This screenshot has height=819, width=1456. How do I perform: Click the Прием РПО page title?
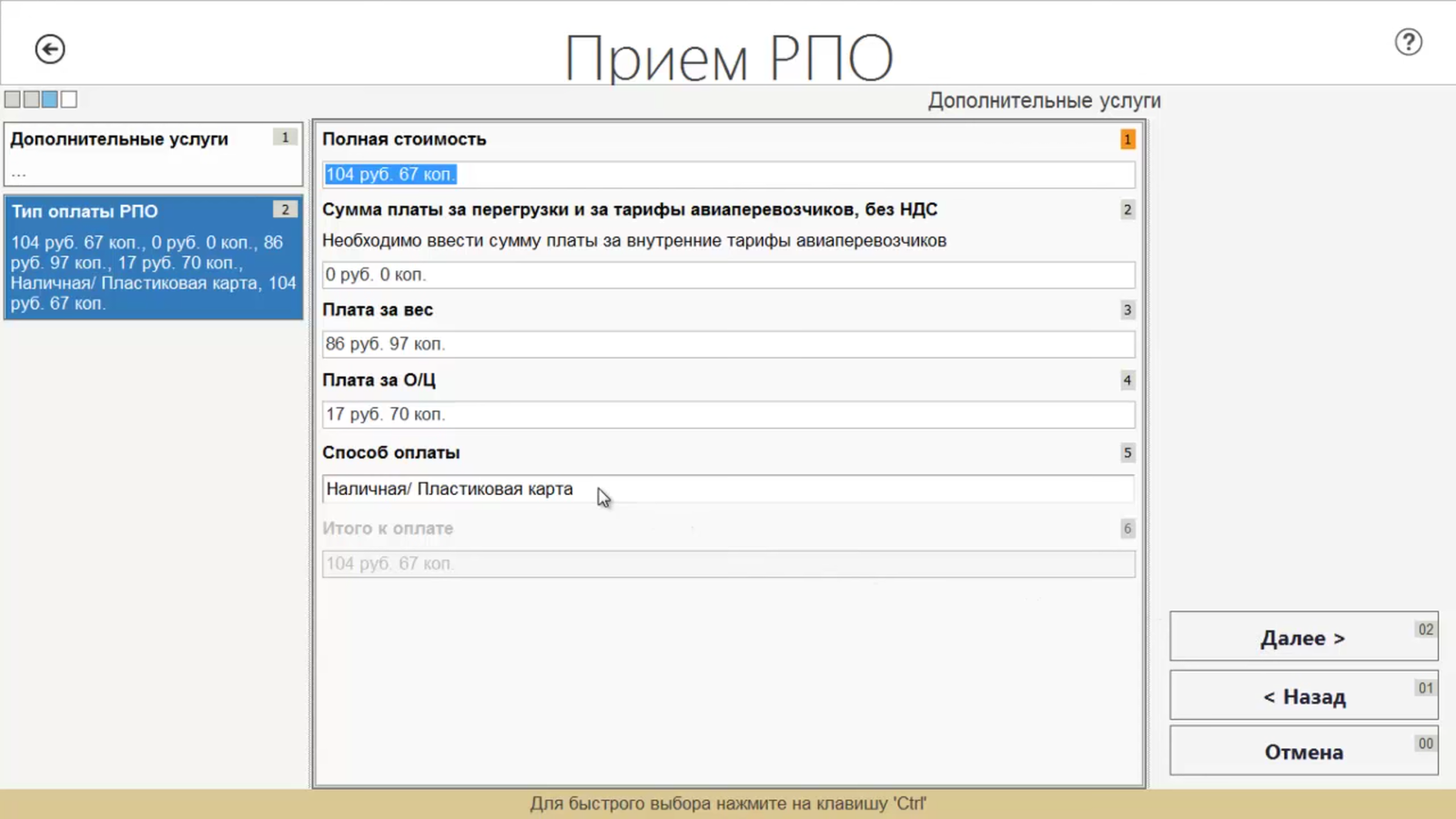728,56
